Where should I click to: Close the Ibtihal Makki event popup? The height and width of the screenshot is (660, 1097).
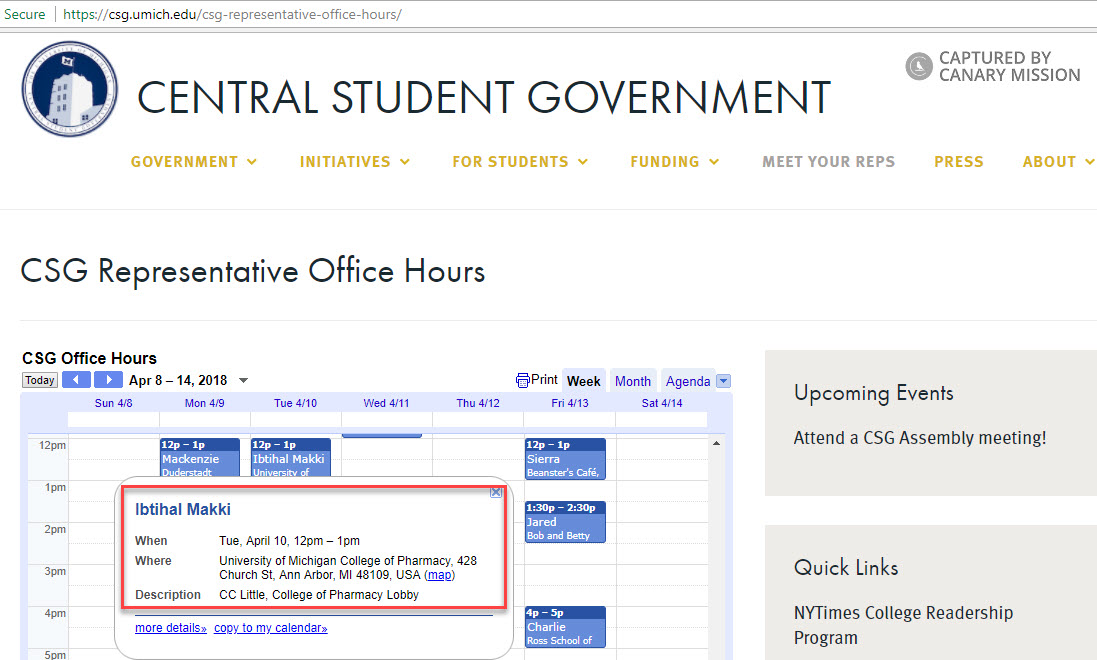click(x=496, y=492)
